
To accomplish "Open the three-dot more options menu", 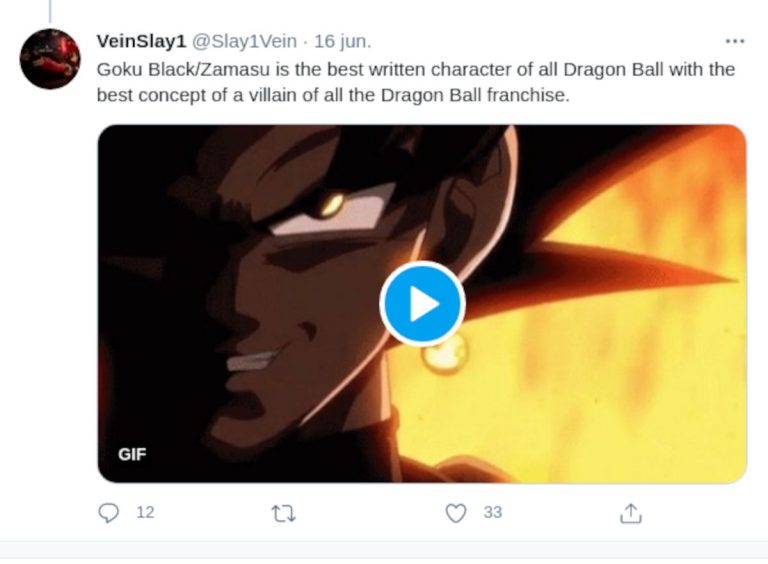I will tap(735, 41).
